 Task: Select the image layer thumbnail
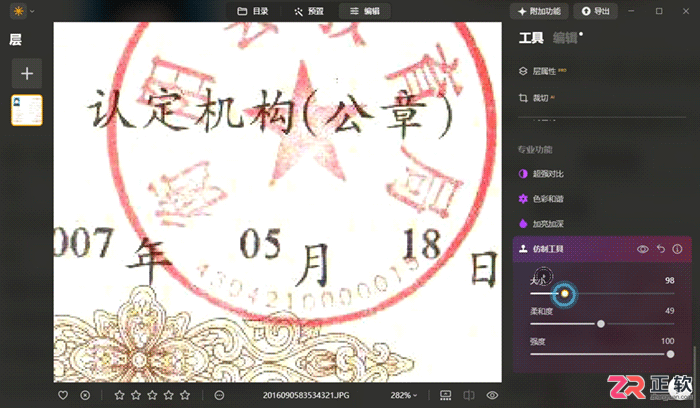[27, 110]
